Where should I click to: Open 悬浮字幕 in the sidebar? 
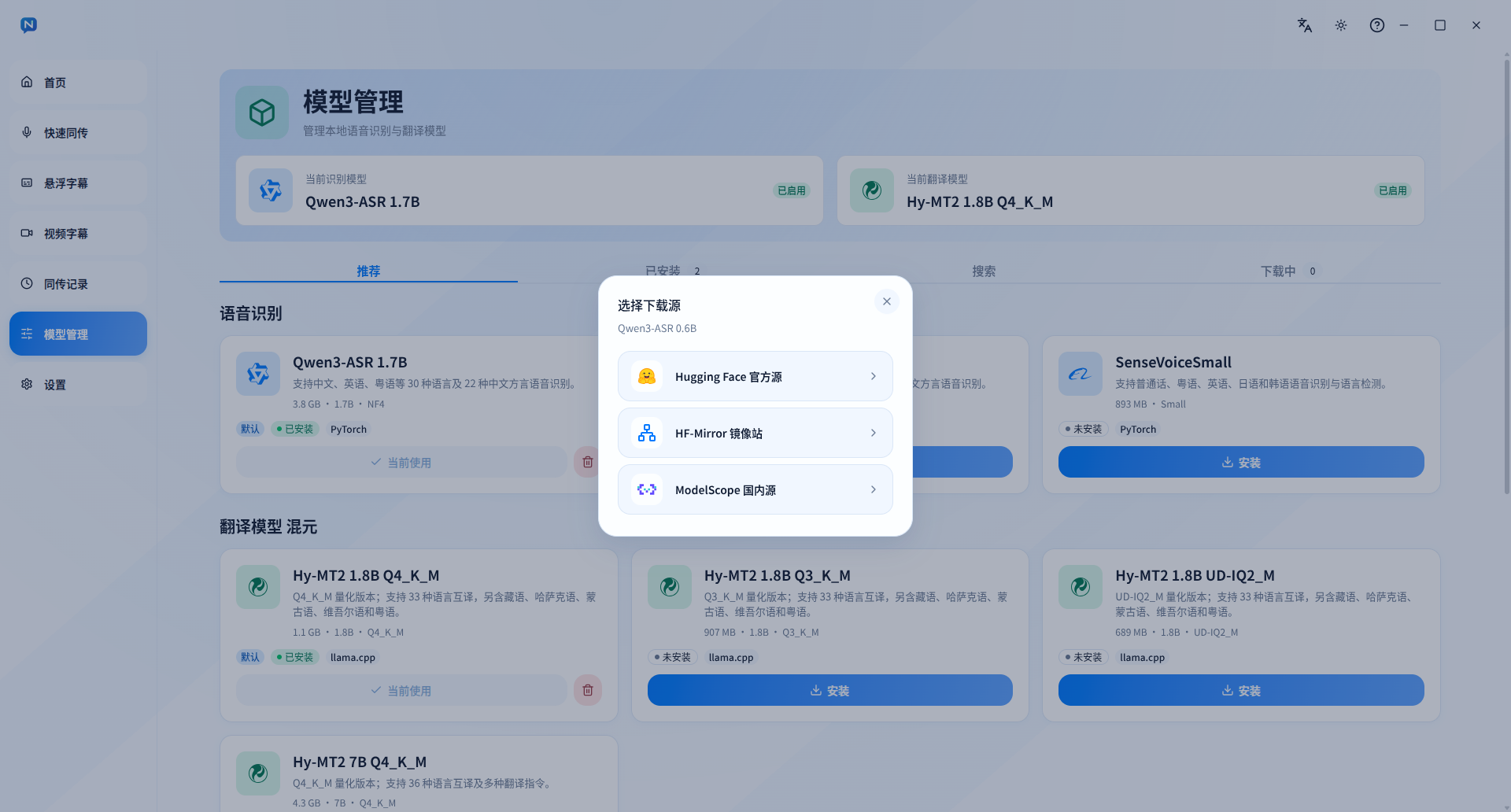78,183
